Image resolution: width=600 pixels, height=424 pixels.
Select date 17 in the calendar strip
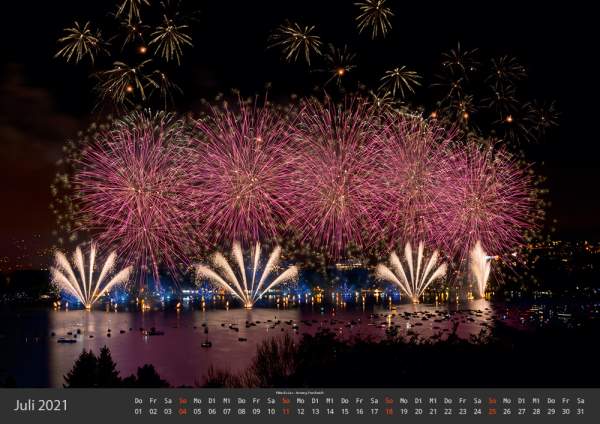[374, 412]
